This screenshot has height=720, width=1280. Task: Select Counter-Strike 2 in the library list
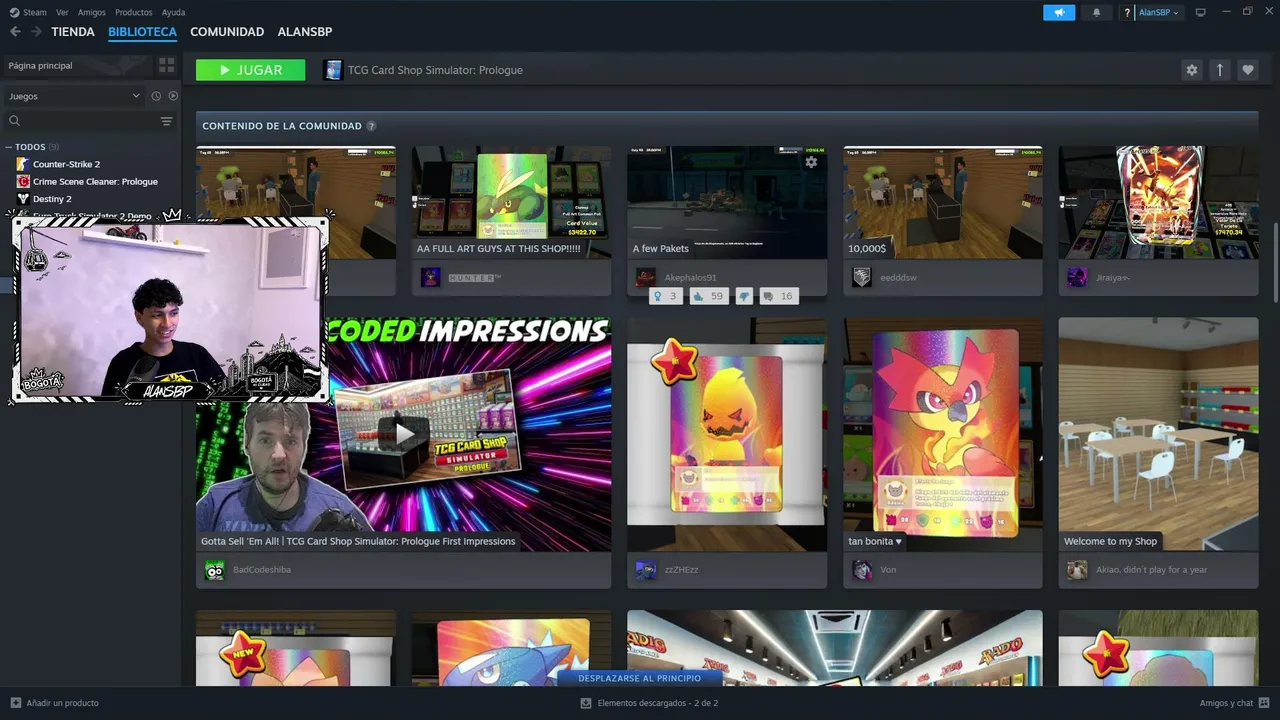66,164
